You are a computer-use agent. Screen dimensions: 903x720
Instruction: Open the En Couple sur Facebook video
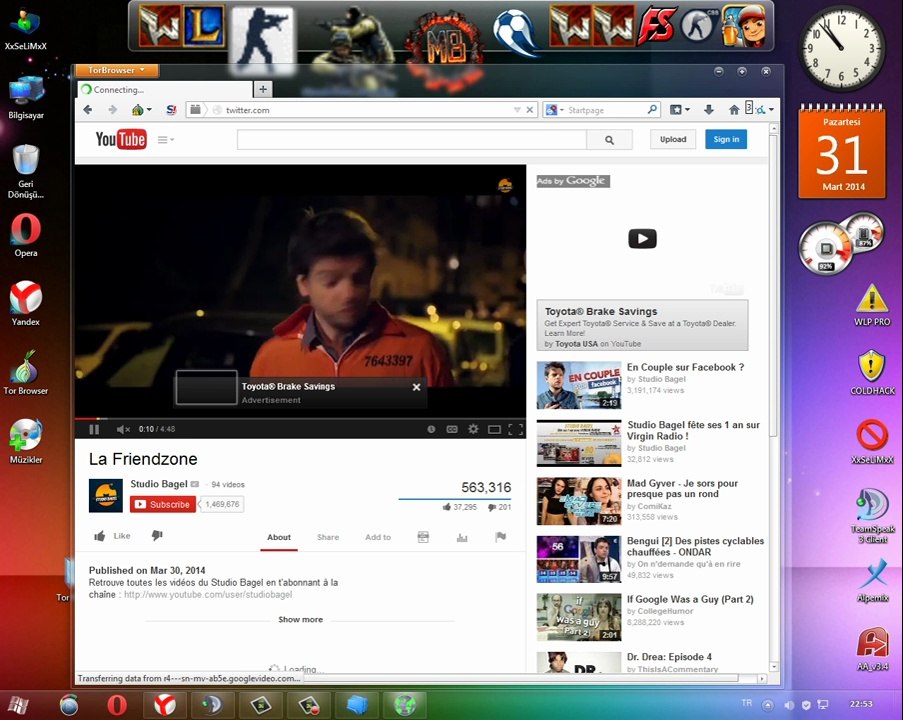[x=685, y=367]
